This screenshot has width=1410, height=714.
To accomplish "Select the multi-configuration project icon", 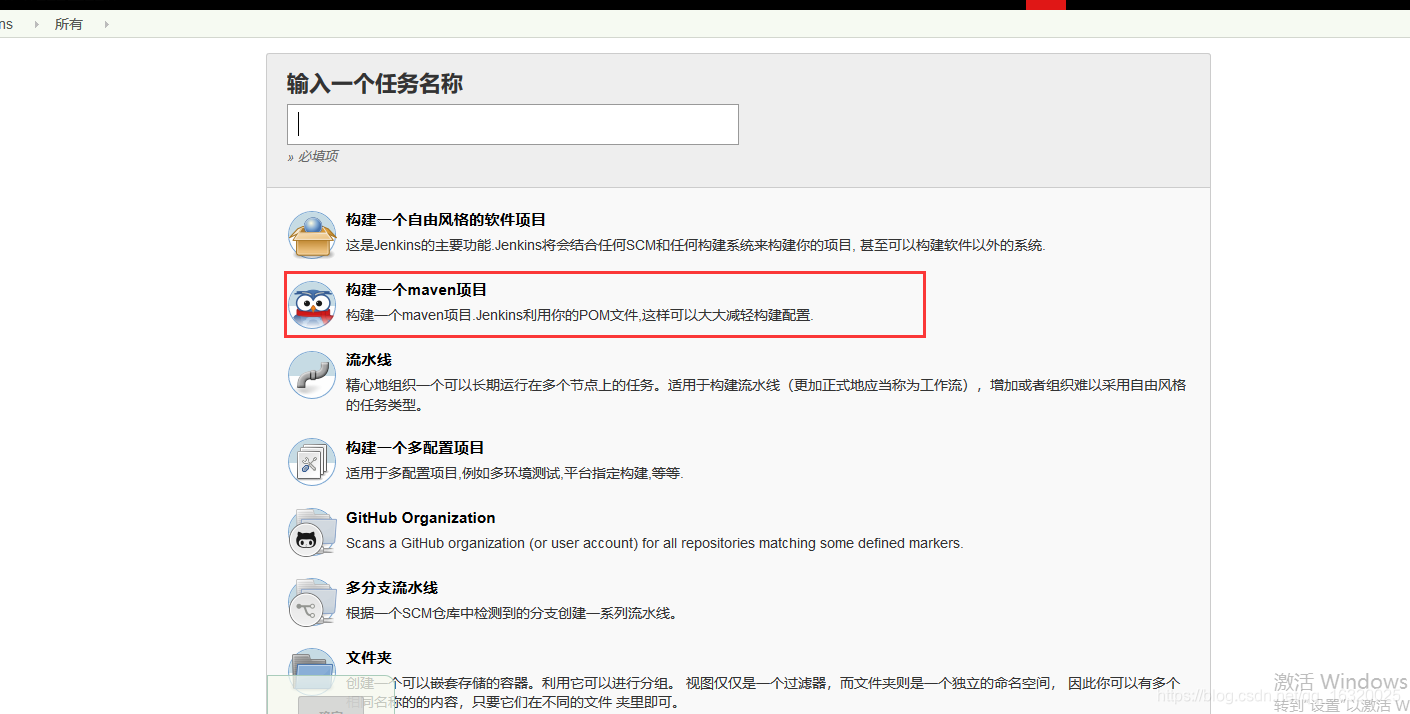I will (312, 462).
